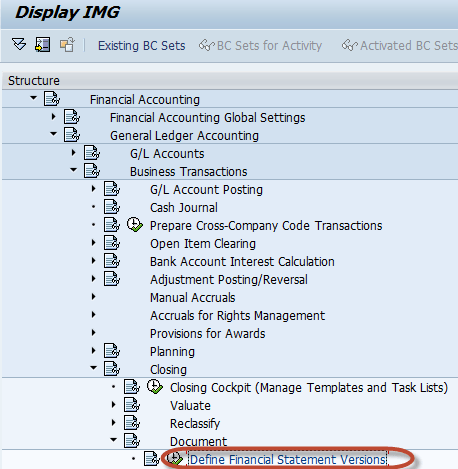
Task: Open documentation icon for Open Item Clearing
Action: (x=112, y=243)
